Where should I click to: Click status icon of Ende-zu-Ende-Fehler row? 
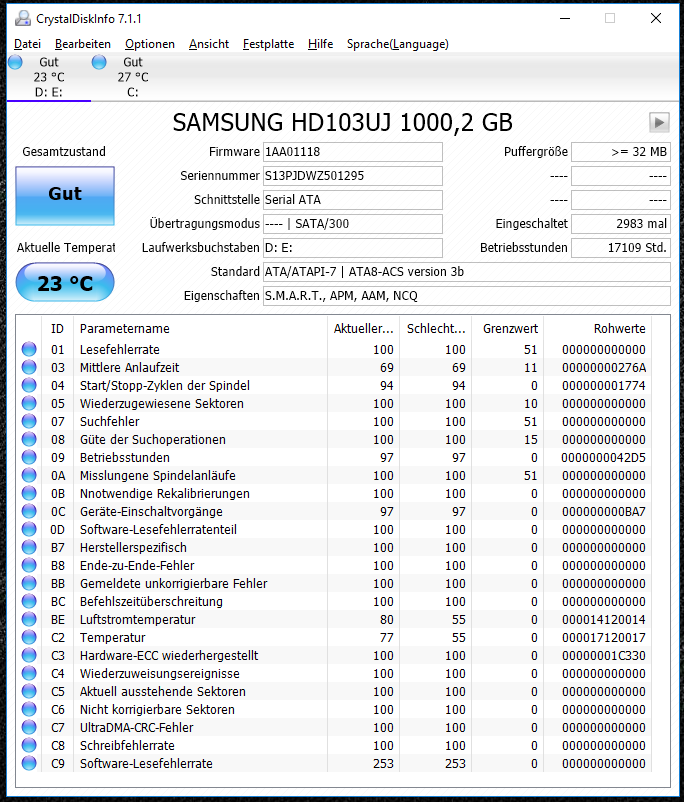tap(29, 565)
